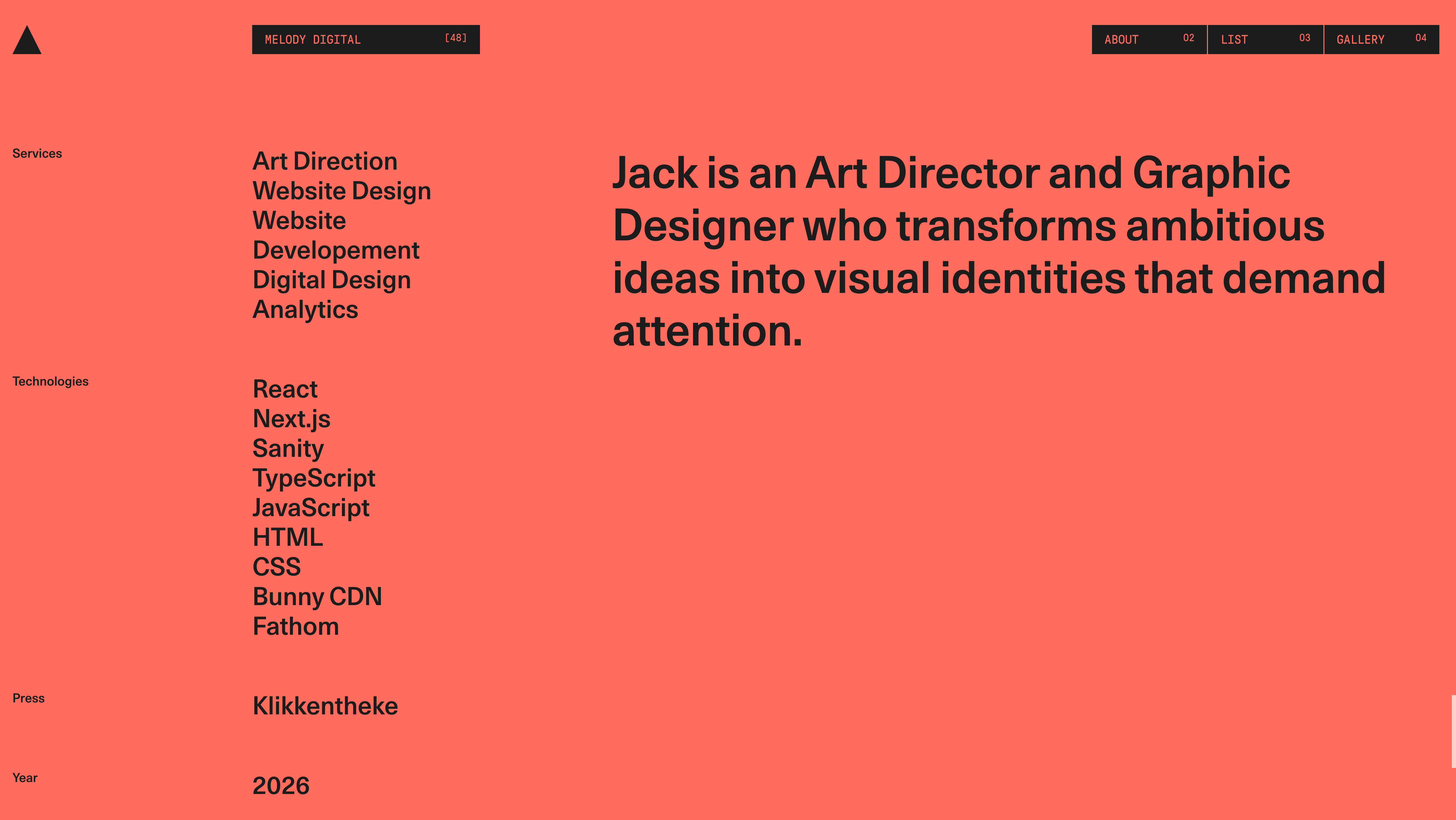Click the 'TypeScript' technology text
Viewport: 1456px width, 820px height.
click(314, 478)
